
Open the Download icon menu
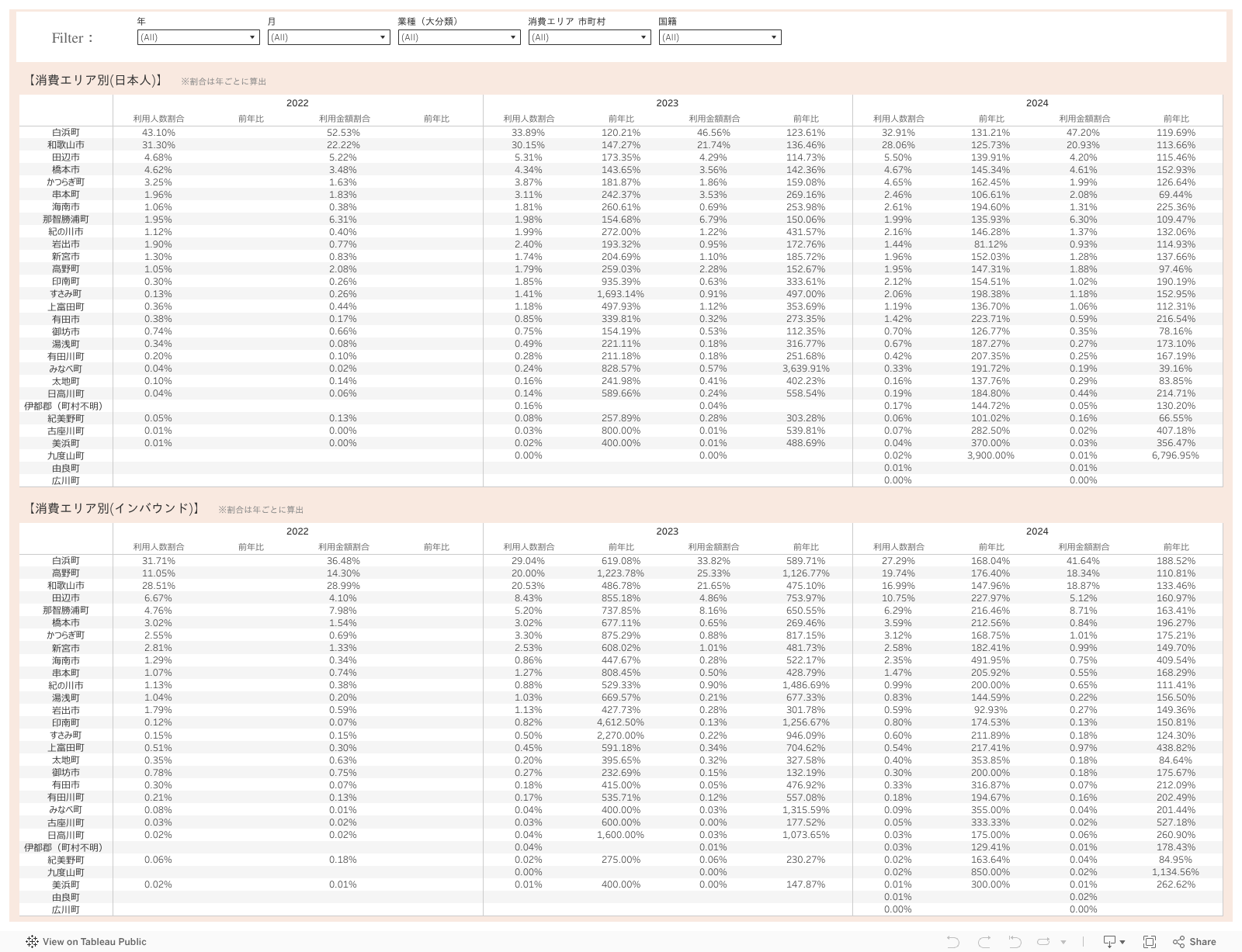click(x=1114, y=942)
